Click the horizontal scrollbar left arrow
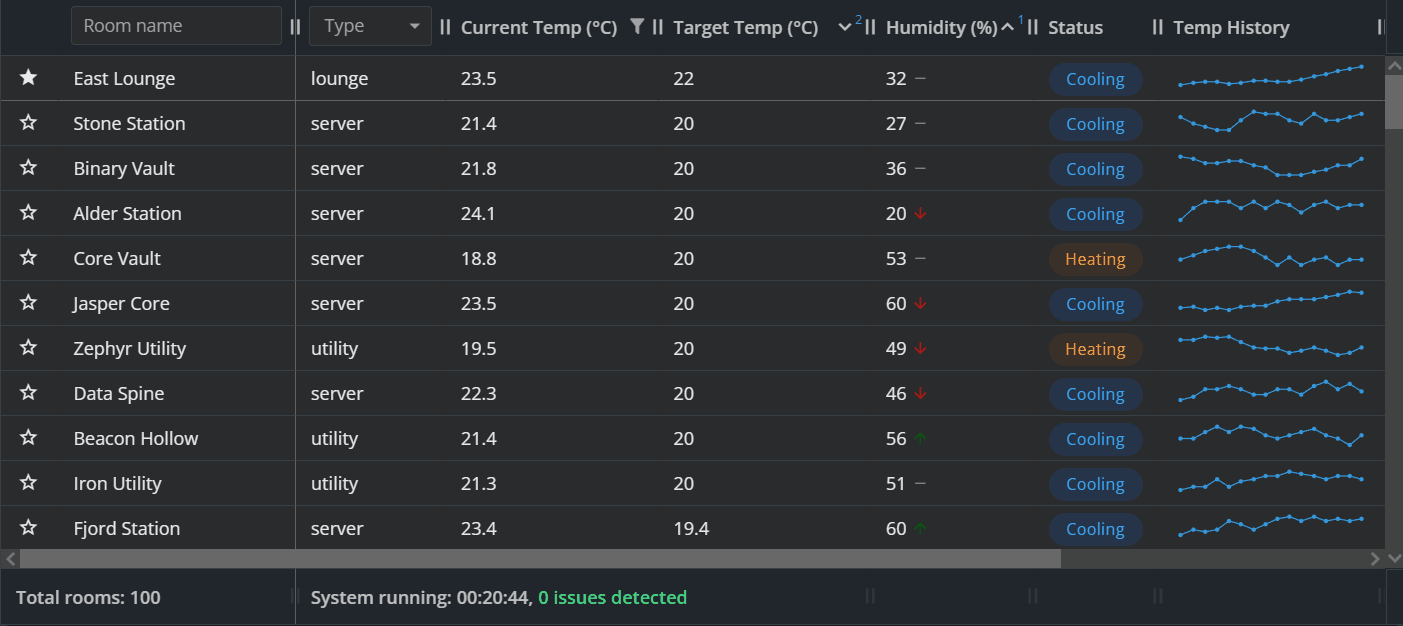1403x626 pixels. tap(10, 558)
